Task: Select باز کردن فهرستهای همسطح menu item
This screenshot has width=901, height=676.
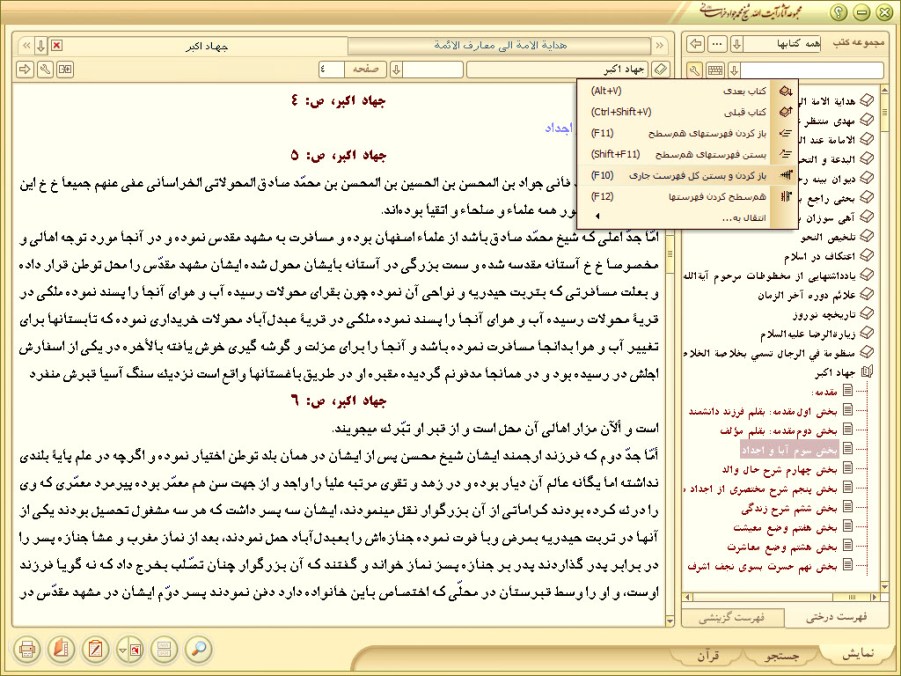Action: [687, 133]
